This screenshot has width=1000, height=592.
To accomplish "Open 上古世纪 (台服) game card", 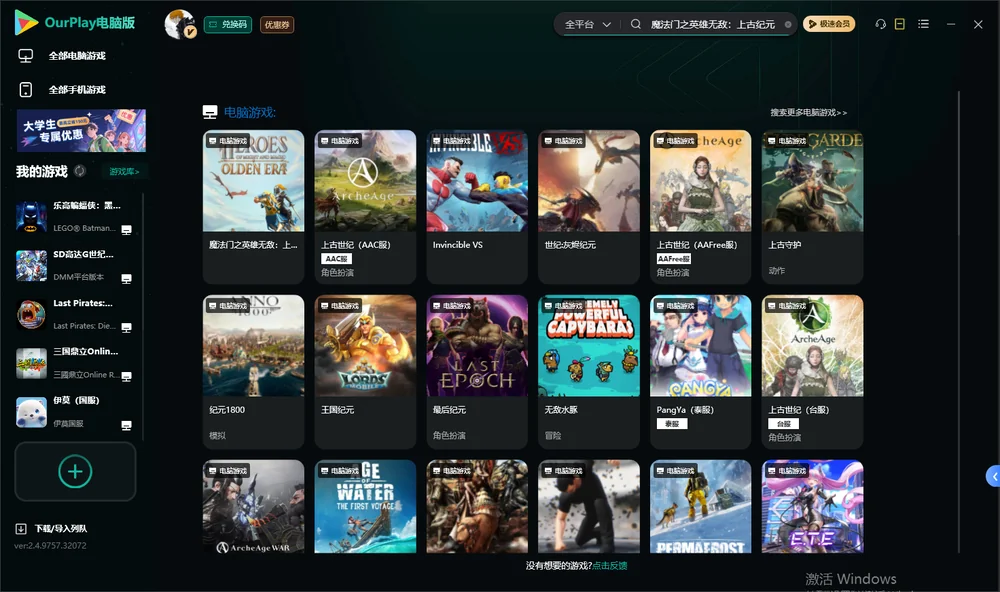I will click(x=812, y=372).
